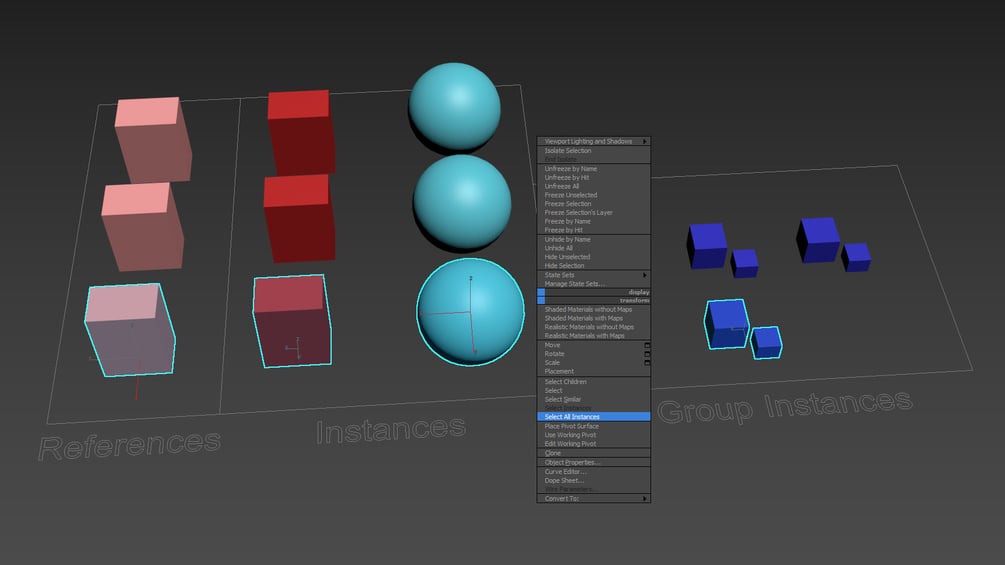Select the outlined pink reference box
Image resolution: width=1005 pixels, height=565 pixels.
[x=130, y=329]
